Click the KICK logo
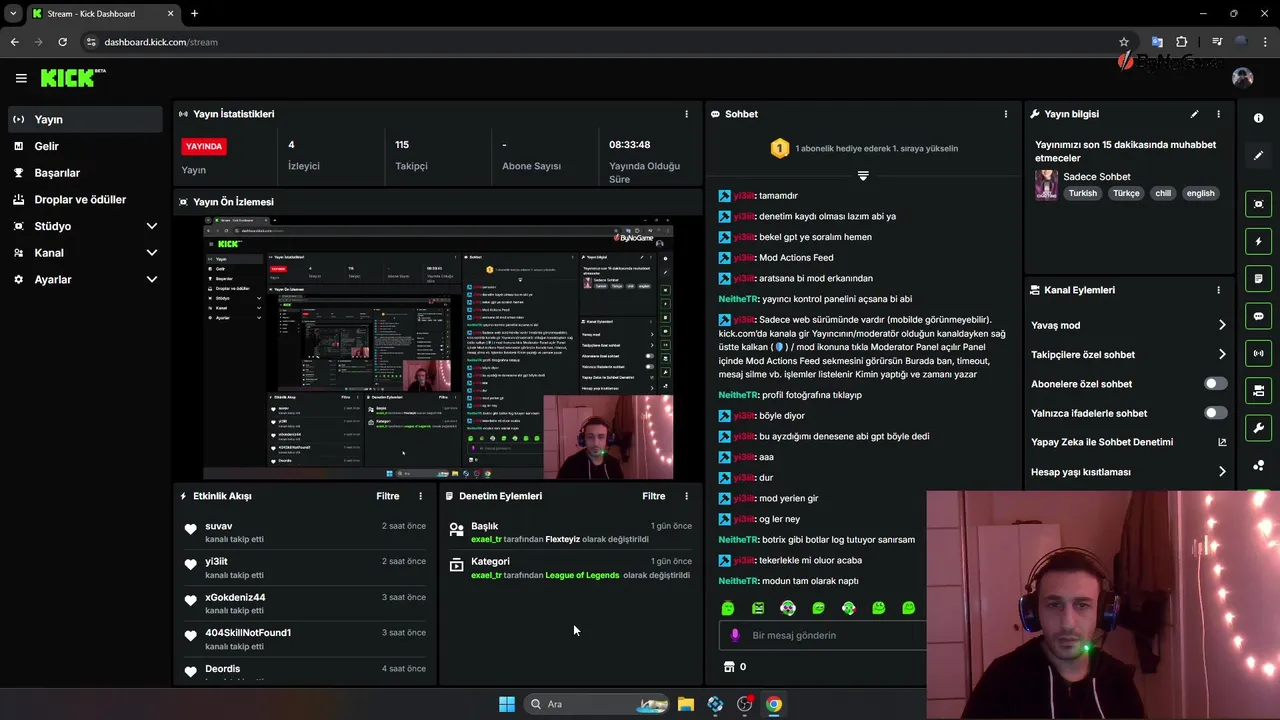1280x720 pixels. point(72,78)
